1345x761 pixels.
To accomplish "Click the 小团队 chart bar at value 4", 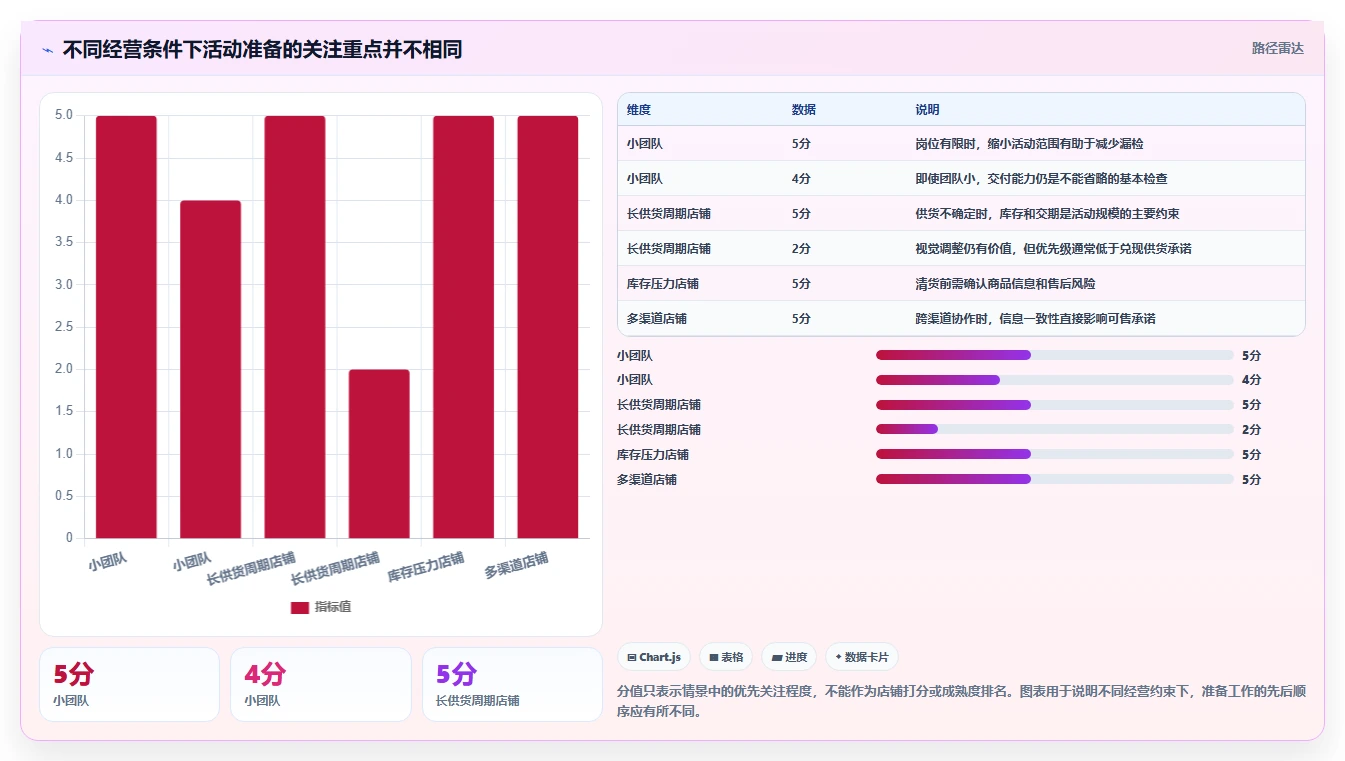I will (210, 369).
